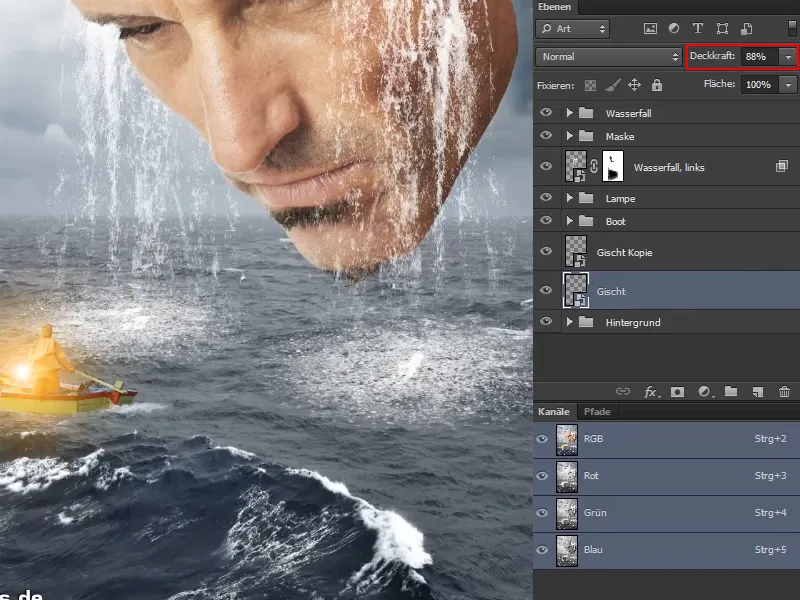
Task: Click the link layers icon
Action: pyautogui.click(x=622, y=391)
